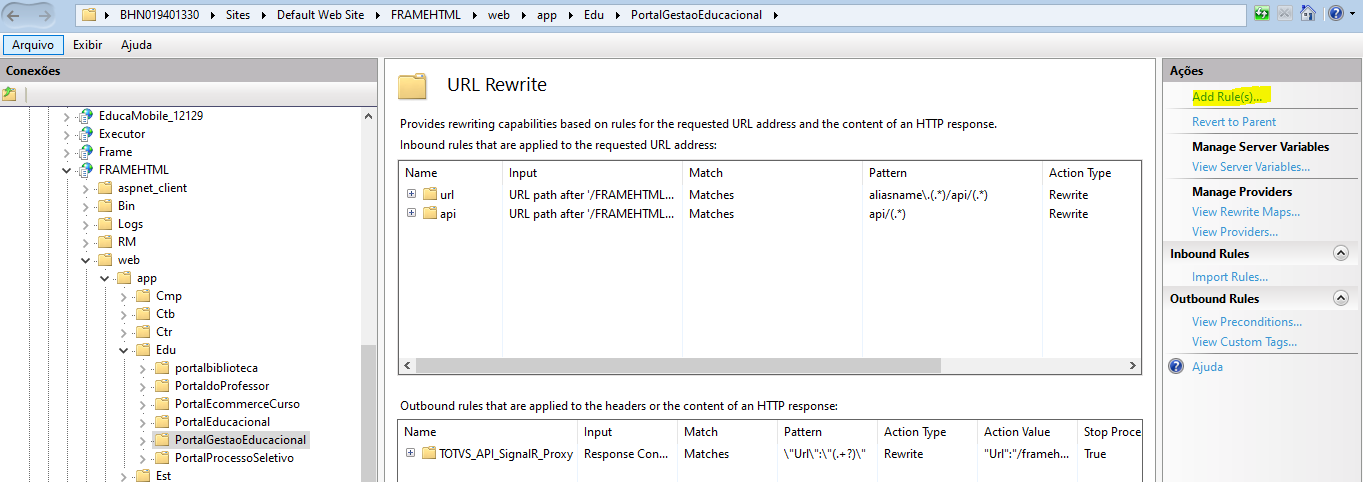This screenshot has width=1363, height=482.
Task: Click the back navigation arrow
Action: (x=17, y=15)
